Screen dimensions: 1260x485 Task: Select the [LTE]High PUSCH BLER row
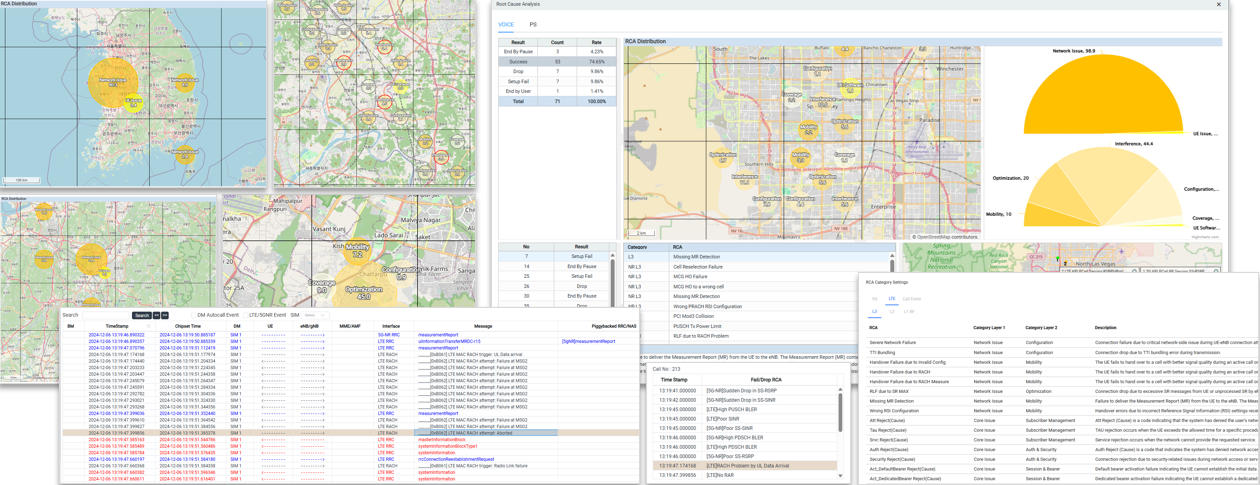(745, 409)
